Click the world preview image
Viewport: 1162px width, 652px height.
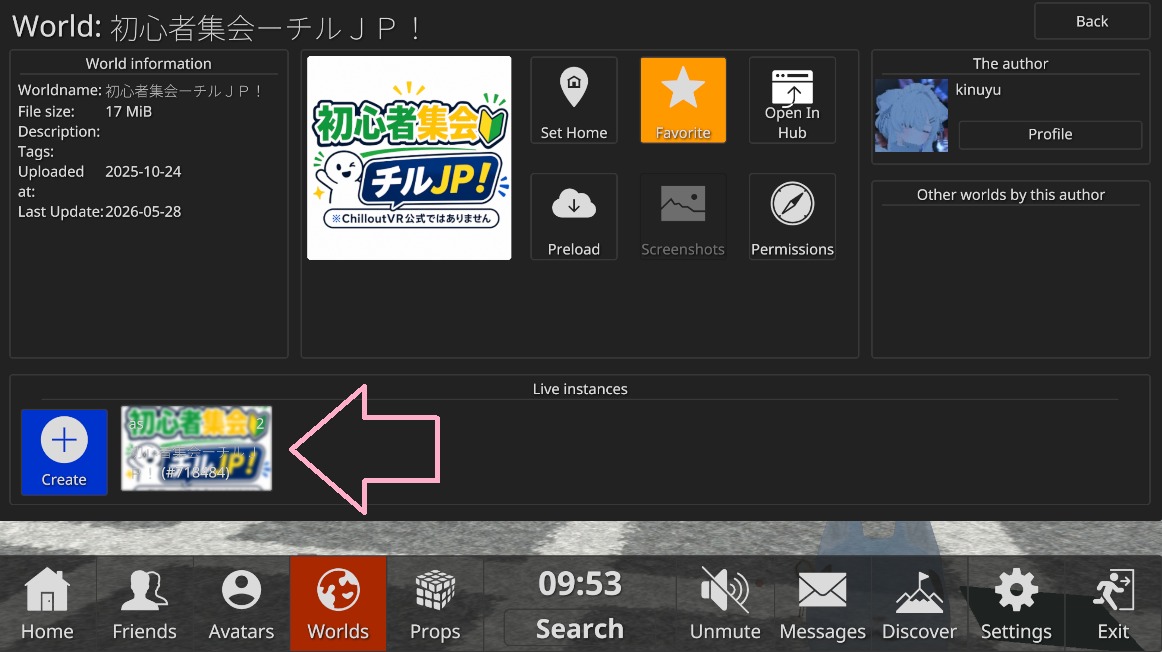tap(409, 158)
